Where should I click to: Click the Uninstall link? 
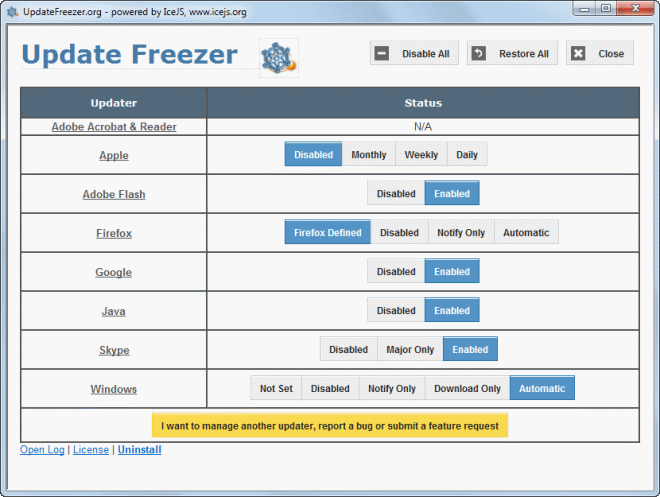point(139,449)
